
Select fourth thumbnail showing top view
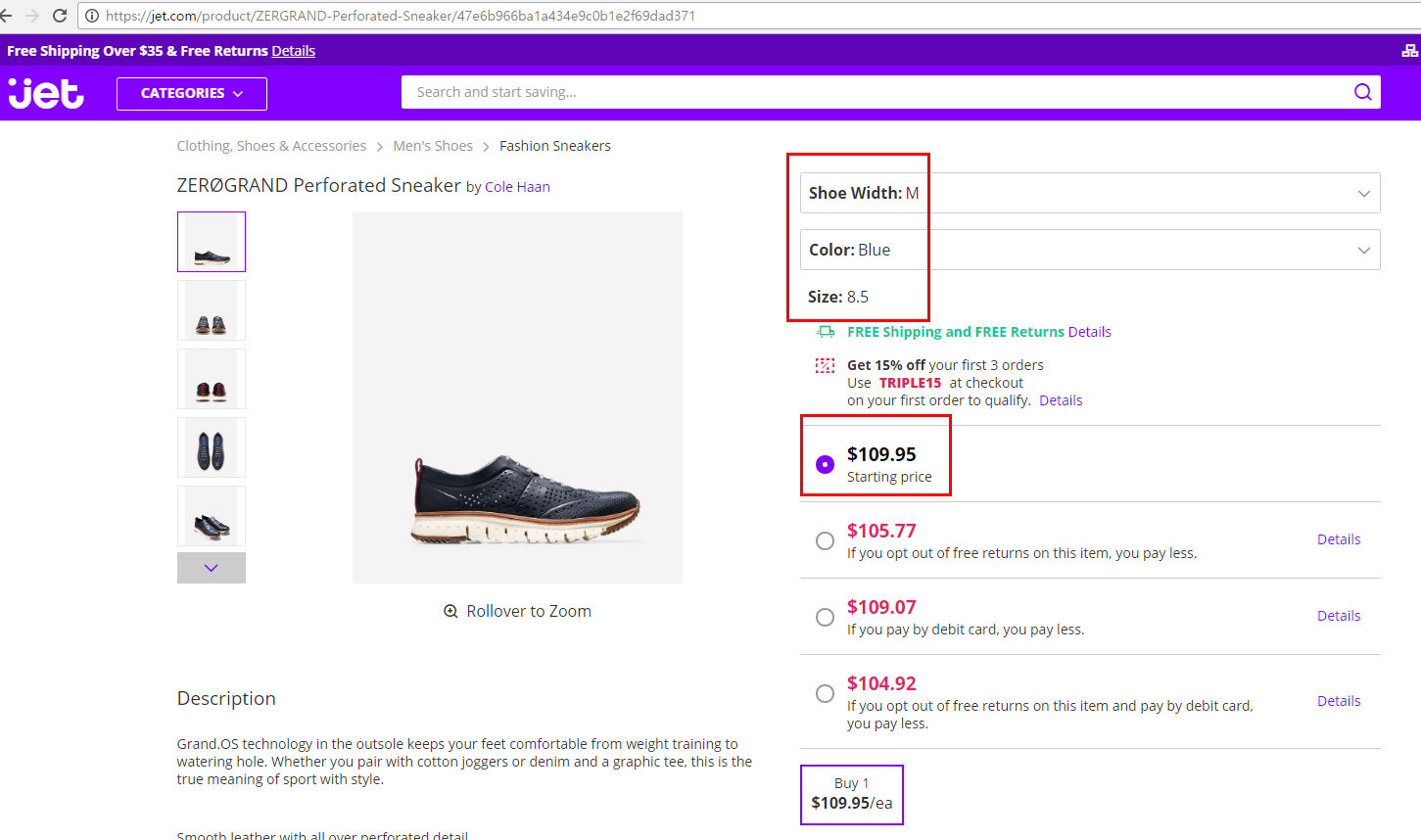[212, 447]
